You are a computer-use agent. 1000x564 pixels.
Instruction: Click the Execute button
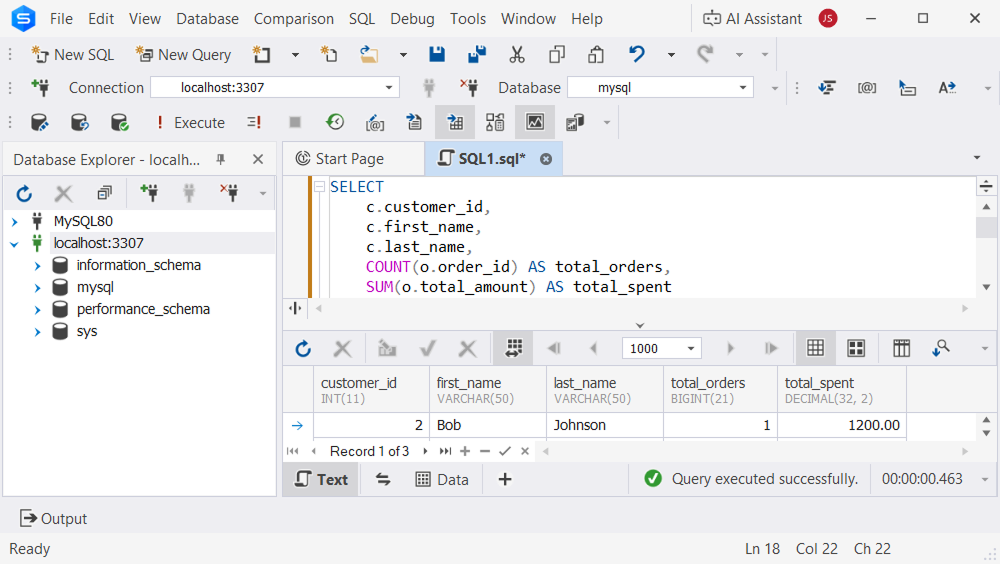190,123
